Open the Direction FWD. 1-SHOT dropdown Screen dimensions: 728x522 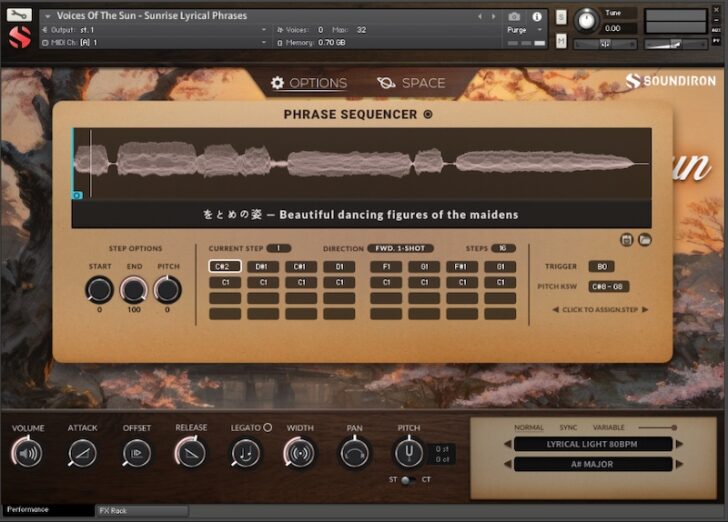(399, 248)
